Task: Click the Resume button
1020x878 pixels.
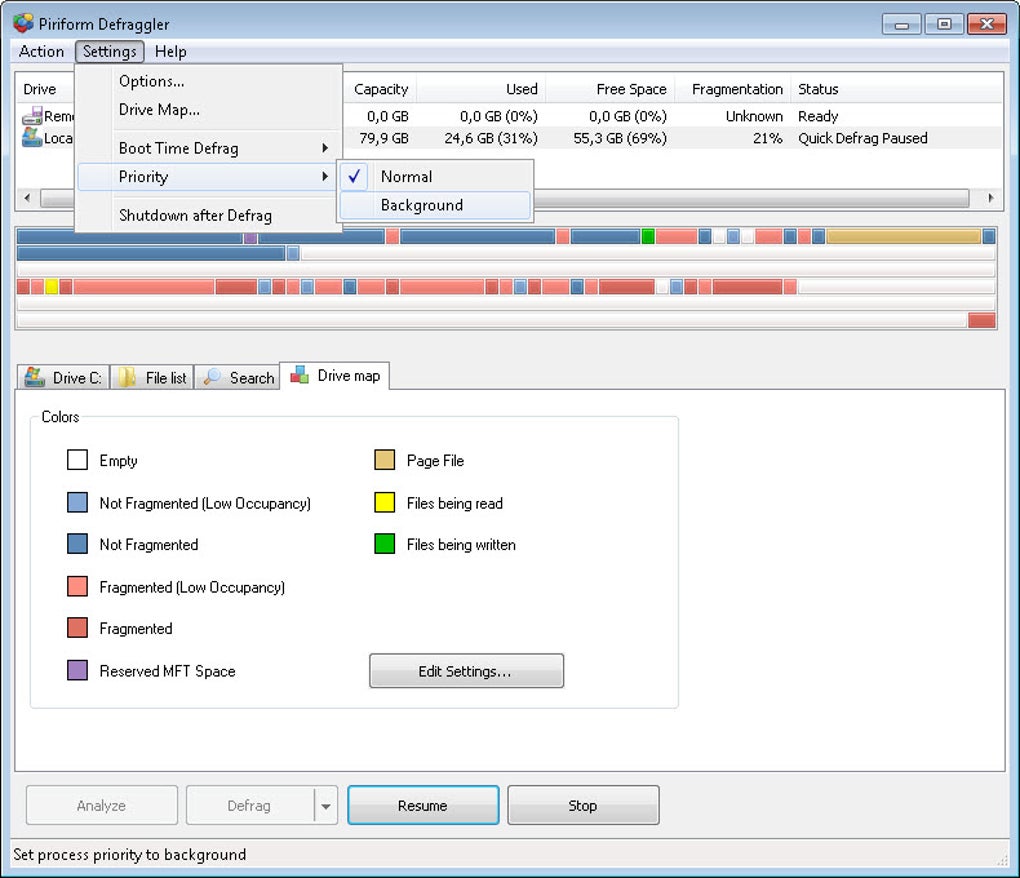Action: (x=423, y=805)
